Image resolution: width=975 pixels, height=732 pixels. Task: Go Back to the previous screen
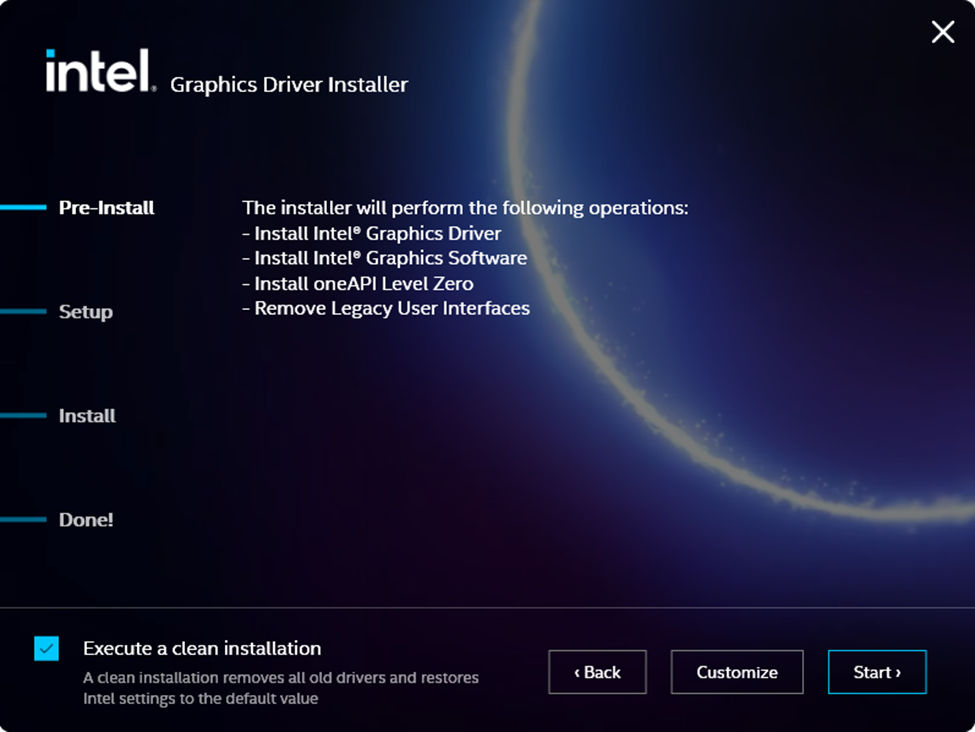(598, 672)
